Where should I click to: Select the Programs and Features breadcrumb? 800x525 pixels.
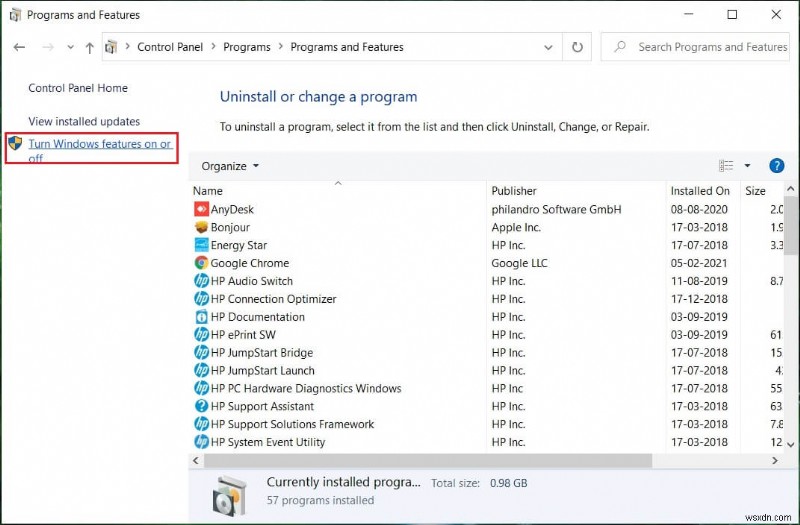pos(347,47)
